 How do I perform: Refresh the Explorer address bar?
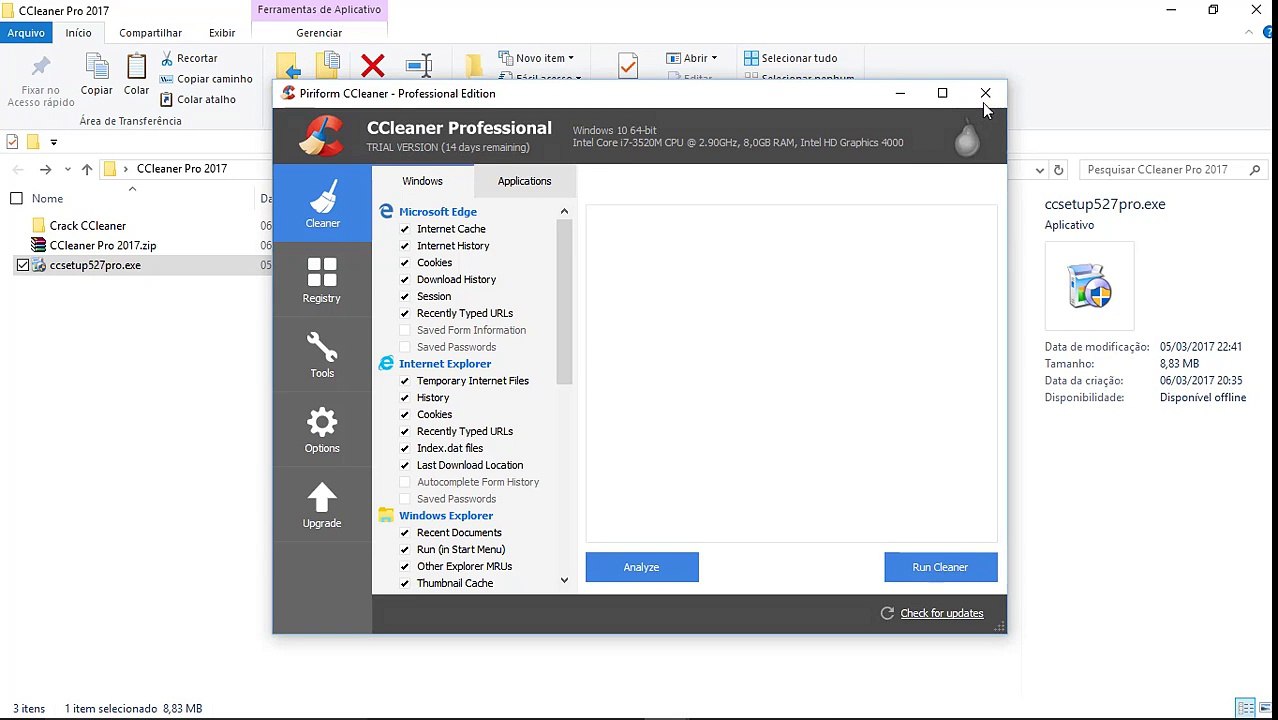pyautogui.click(x=1058, y=169)
